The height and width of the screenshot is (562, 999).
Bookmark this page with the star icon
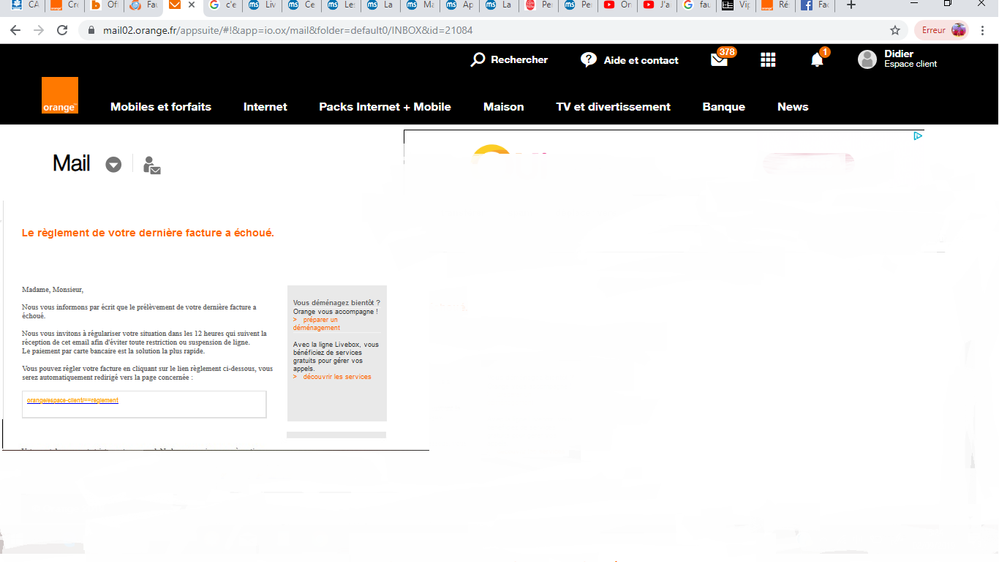(x=895, y=30)
